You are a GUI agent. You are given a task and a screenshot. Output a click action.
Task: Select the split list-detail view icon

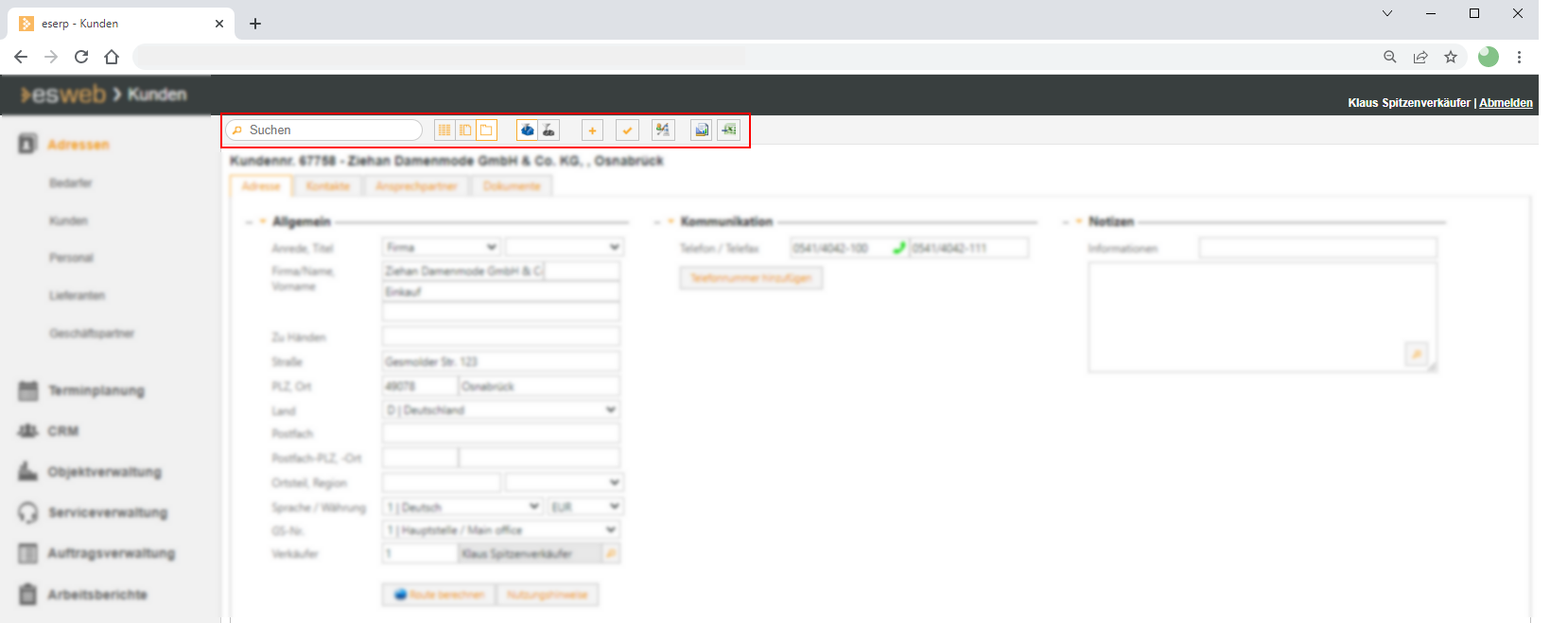(465, 130)
